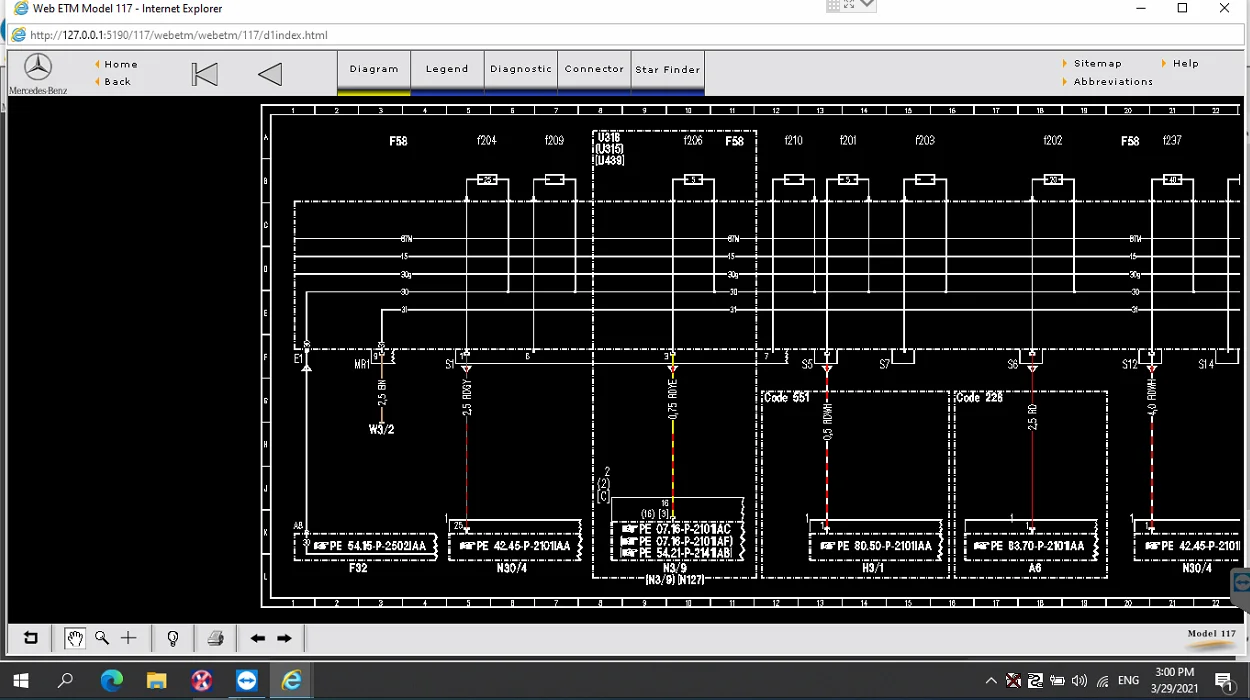The image size is (1250, 700).
Task: Select the hand pan tool
Action: click(x=75, y=638)
